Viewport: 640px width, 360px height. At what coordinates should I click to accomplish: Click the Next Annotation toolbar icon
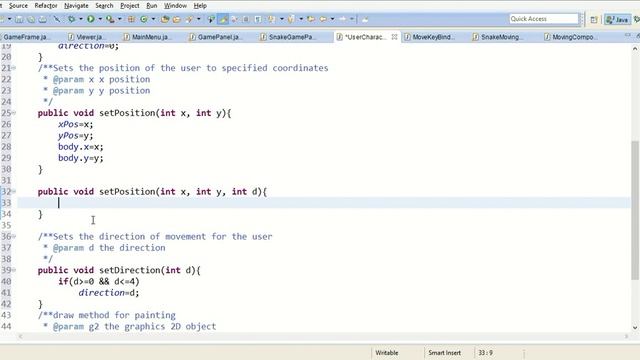click(x=272, y=19)
